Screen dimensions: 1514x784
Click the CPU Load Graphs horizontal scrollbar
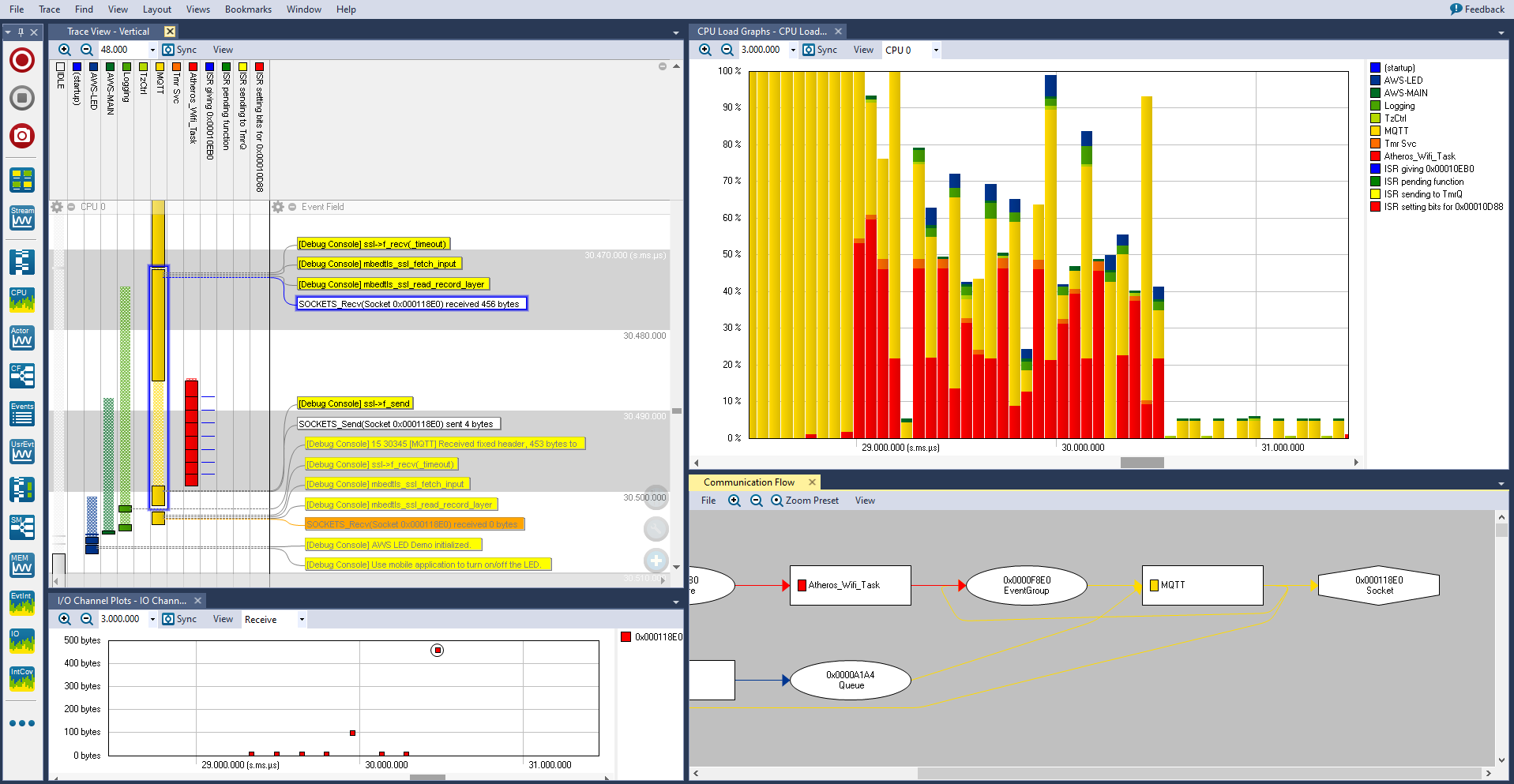[x=1140, y=463]
